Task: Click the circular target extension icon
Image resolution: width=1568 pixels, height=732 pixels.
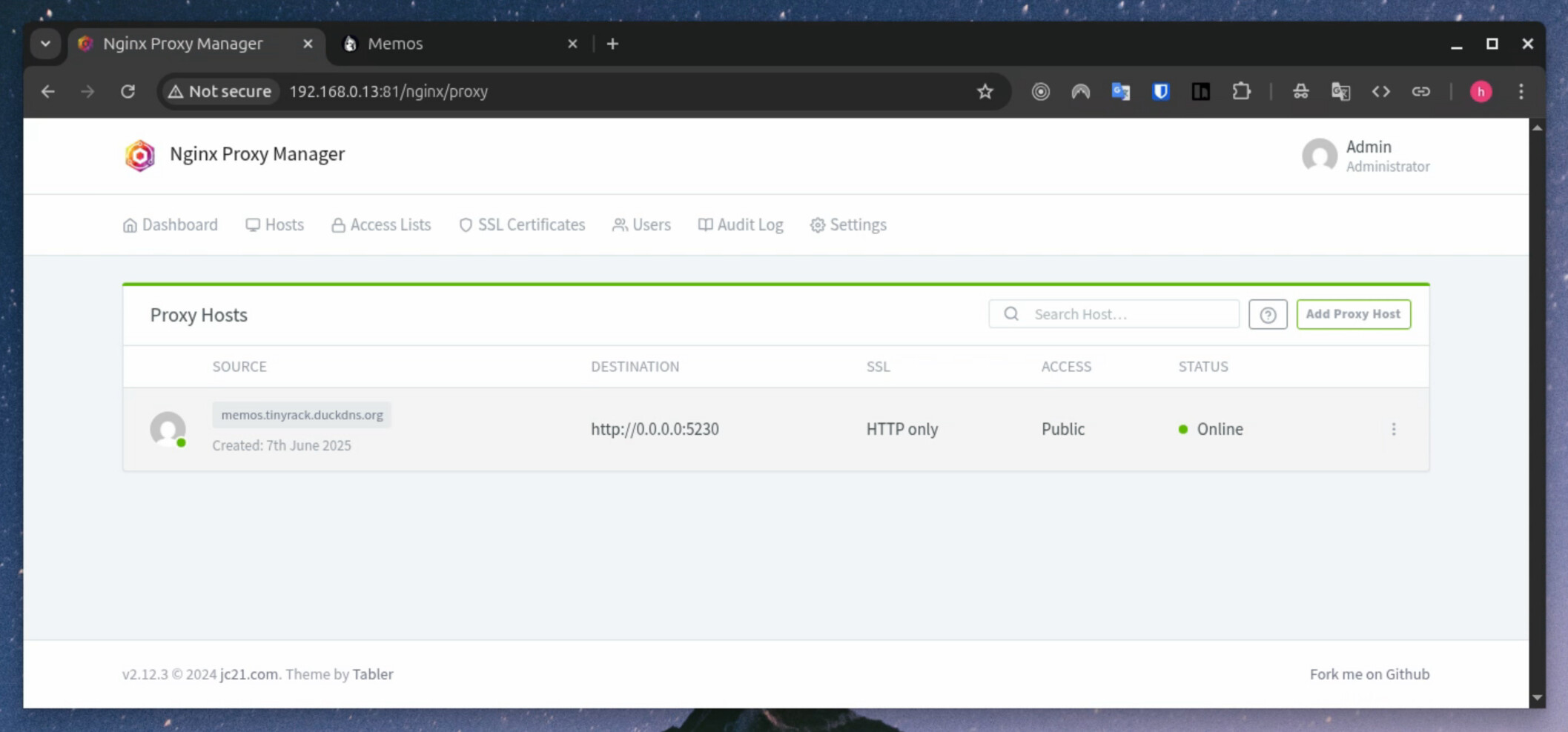Action: (1040, 91)
